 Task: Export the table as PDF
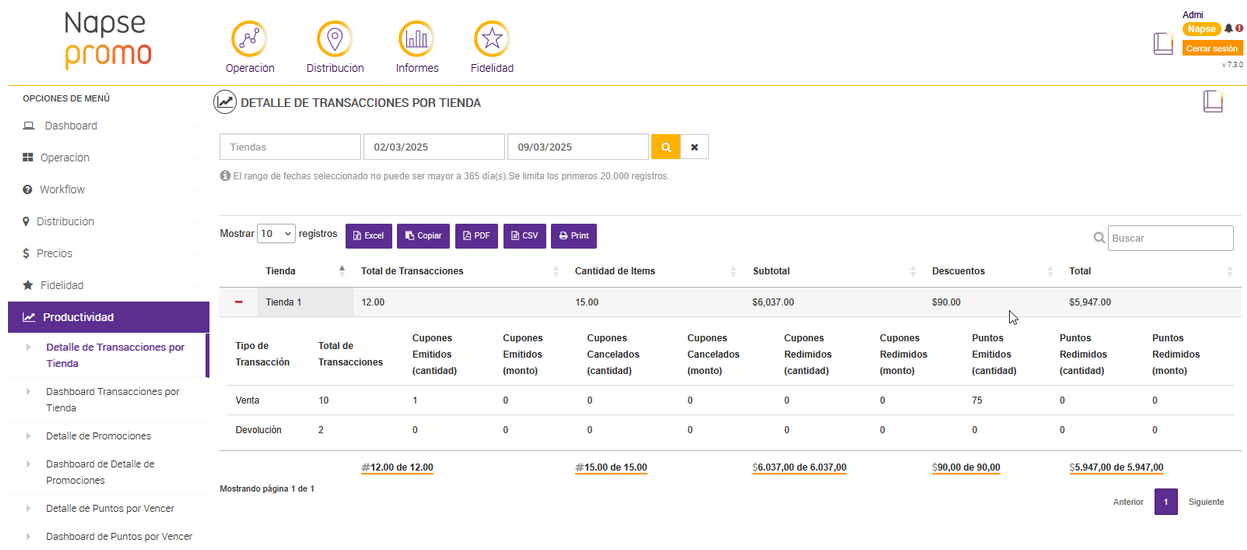(476, 236)
